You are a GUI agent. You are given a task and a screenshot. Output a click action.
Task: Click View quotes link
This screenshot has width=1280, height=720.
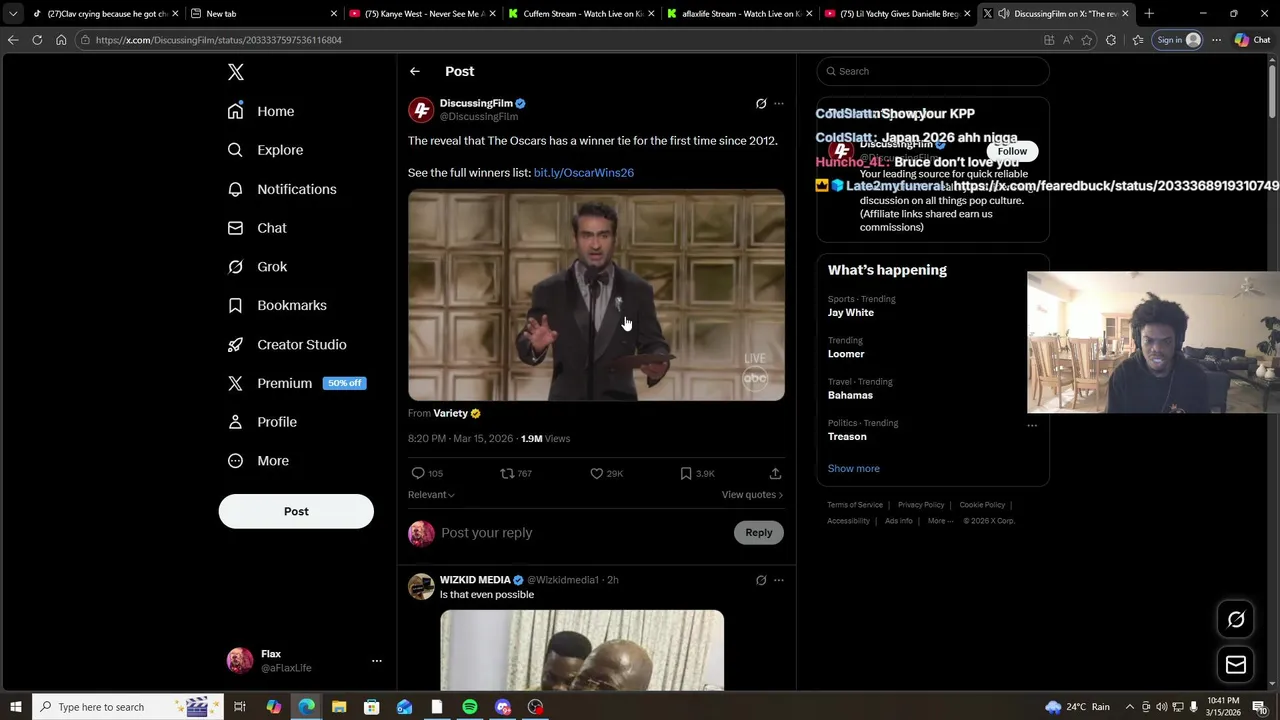[x=752, y=495]
